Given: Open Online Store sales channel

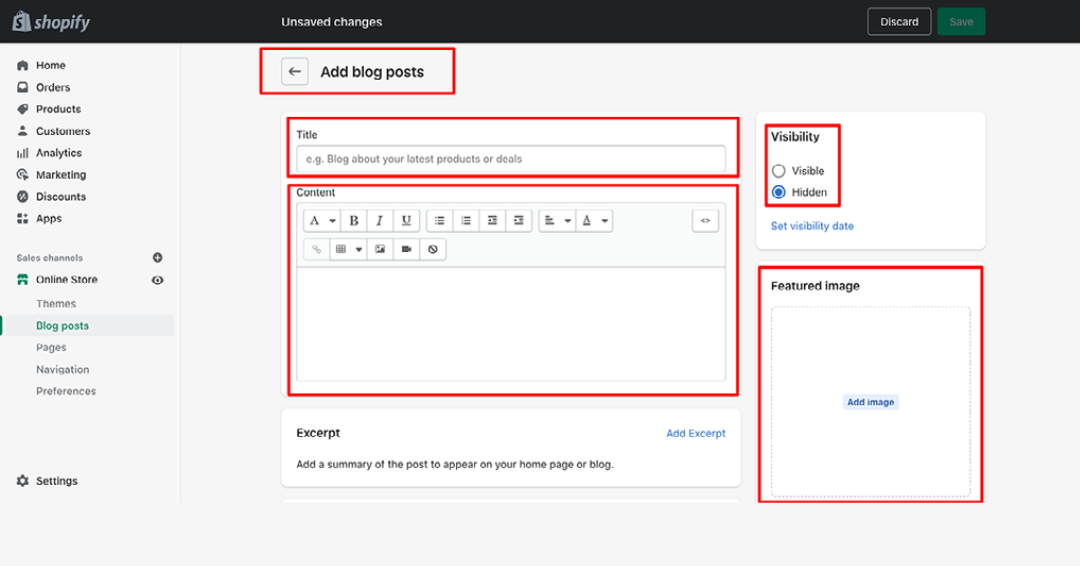Looking at the screenshot, I should click(x=66, y=280).
